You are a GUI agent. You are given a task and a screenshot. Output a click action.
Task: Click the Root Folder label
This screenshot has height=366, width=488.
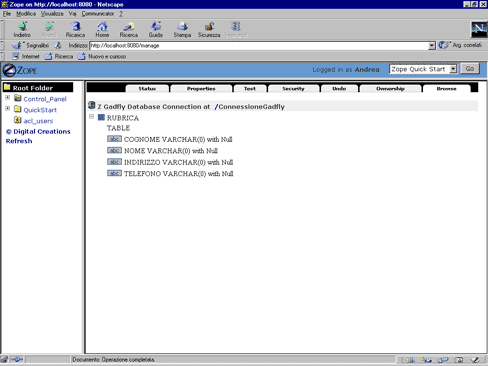pos(33,88)
